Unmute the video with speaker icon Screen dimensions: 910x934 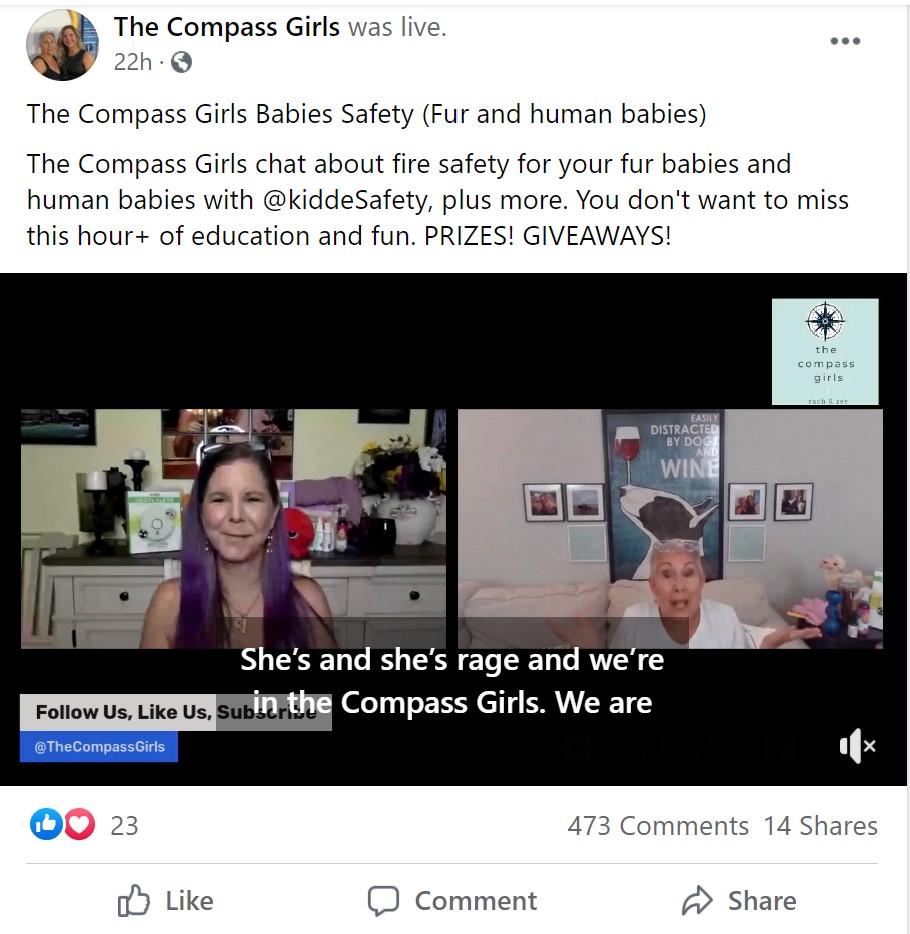coord(858,745)
